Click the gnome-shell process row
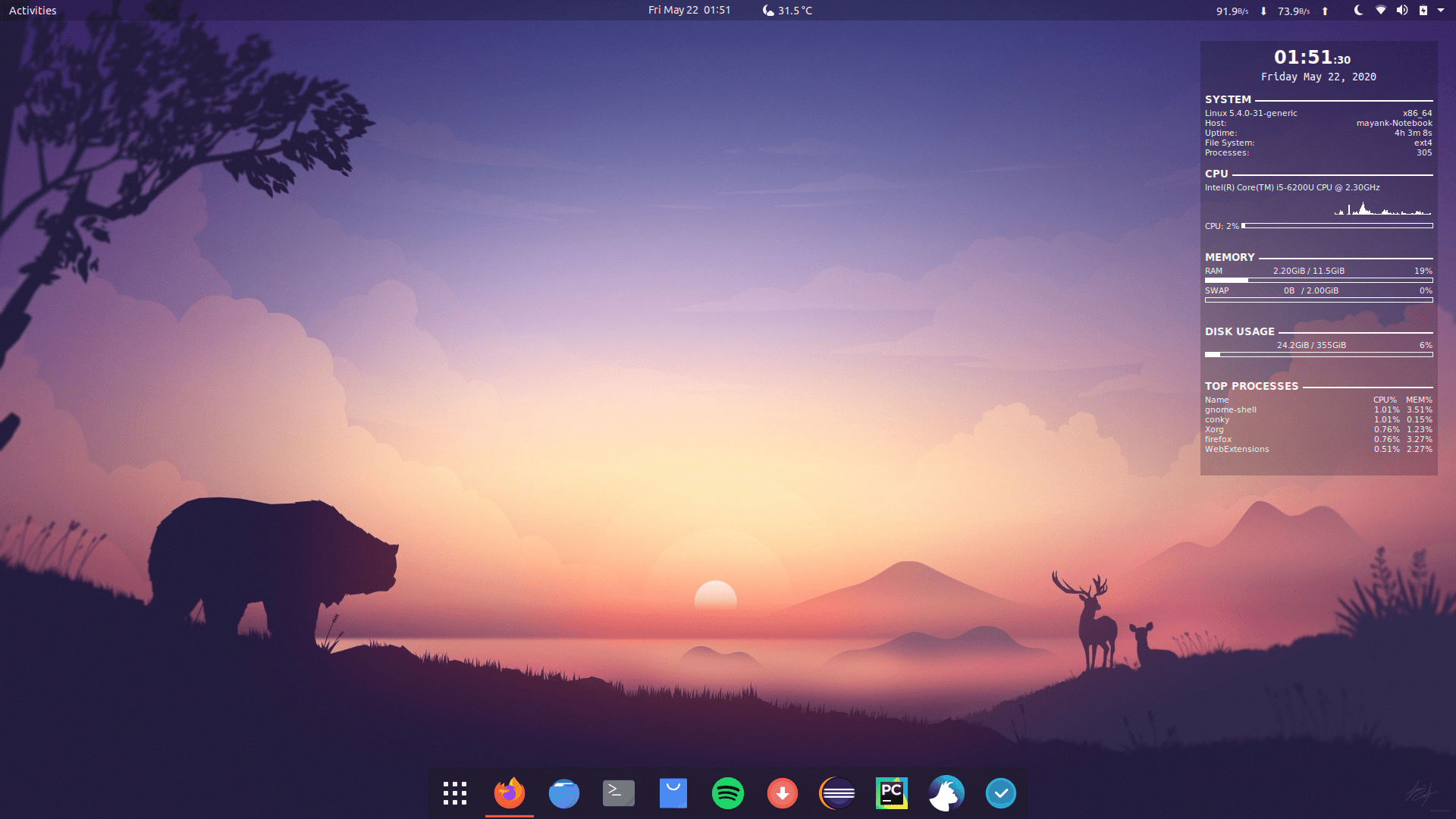 [x=1319, y=410]
